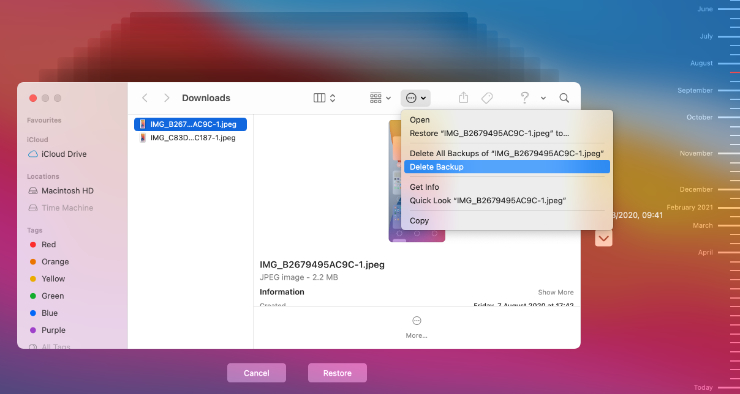Click the Cancel button
740x394 pixels.
coord(256,373)
